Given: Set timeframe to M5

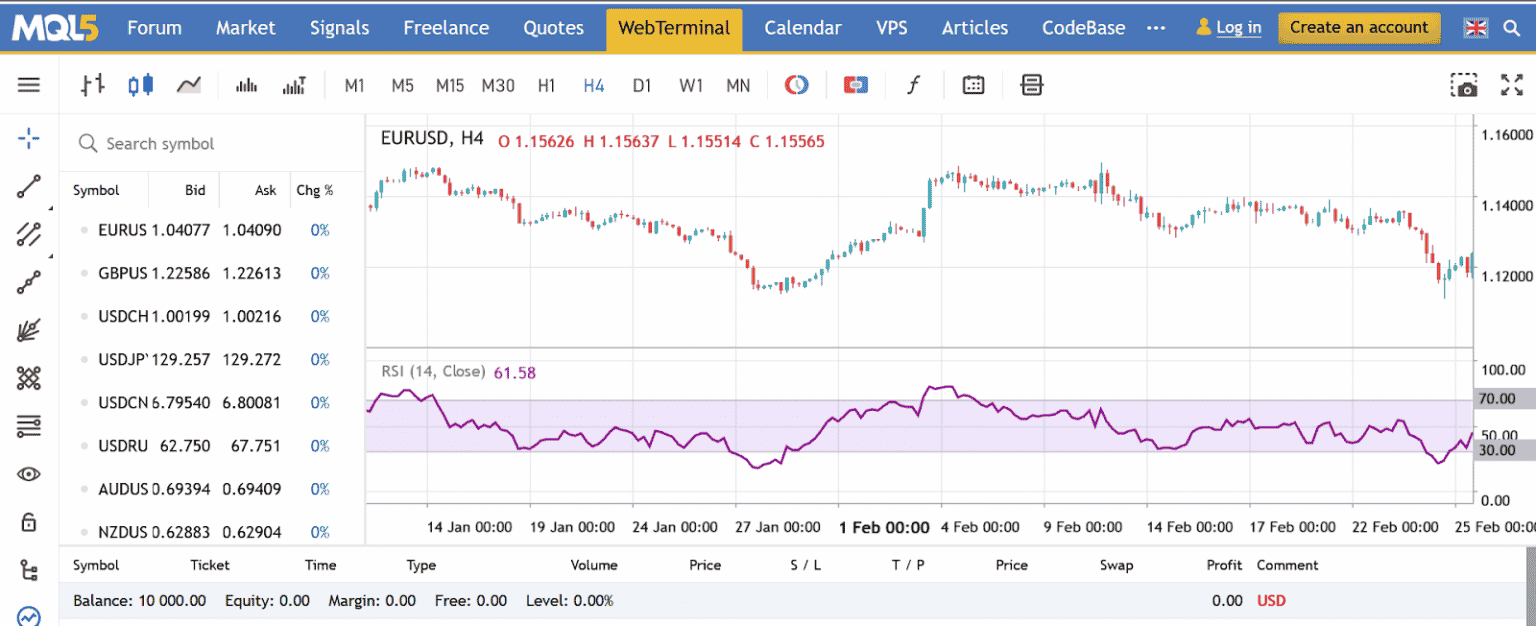Looking at the screenshot, I should tap(402, 86).
